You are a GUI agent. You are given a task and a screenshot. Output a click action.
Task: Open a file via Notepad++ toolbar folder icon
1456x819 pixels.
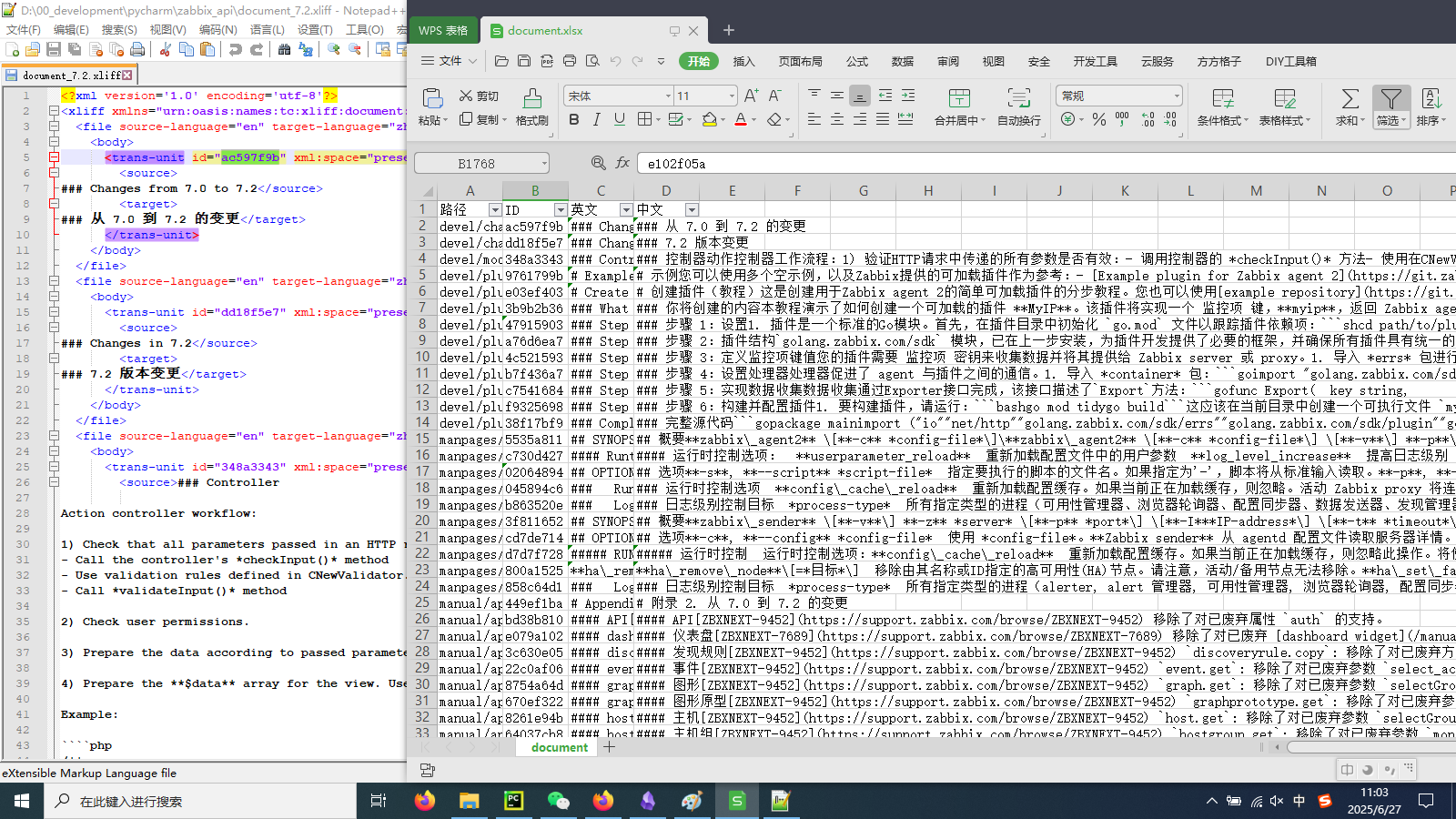(33, 49)
